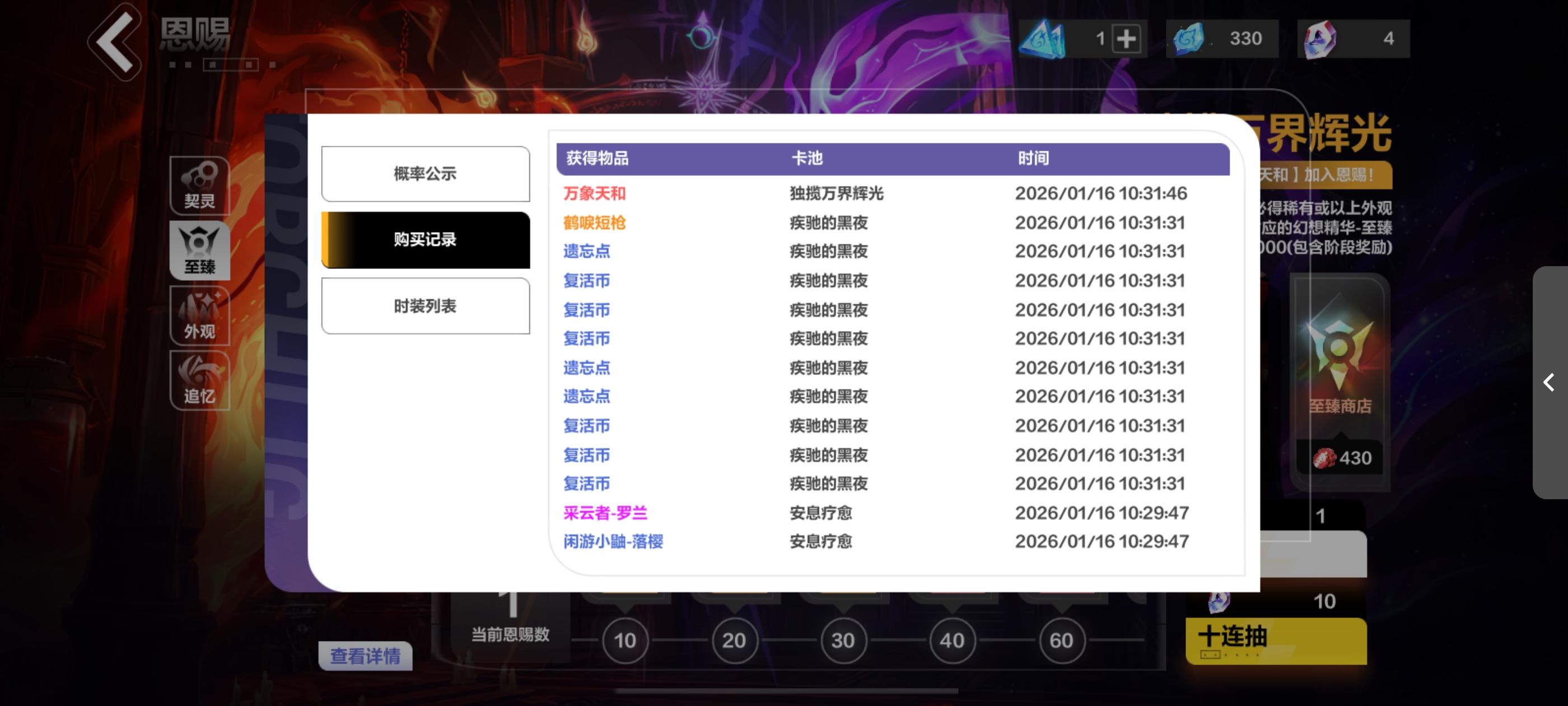
Task: Click the 采云者-罗兰 record entry
Action: point(605,513)
